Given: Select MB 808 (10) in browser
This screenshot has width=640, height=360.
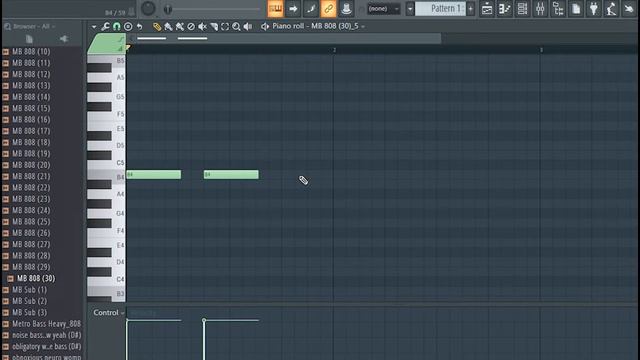Looking at the screenshot, I should coord(31,52).
